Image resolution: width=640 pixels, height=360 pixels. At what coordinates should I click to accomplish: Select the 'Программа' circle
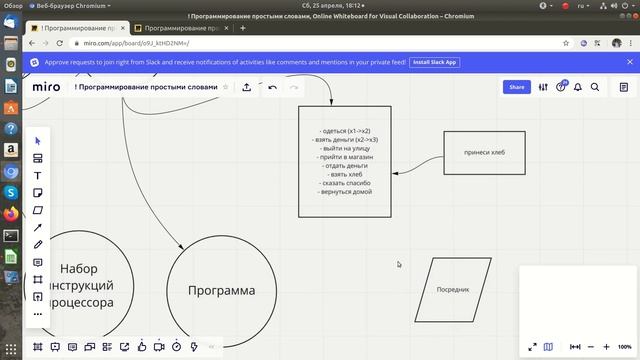point(222,291)
